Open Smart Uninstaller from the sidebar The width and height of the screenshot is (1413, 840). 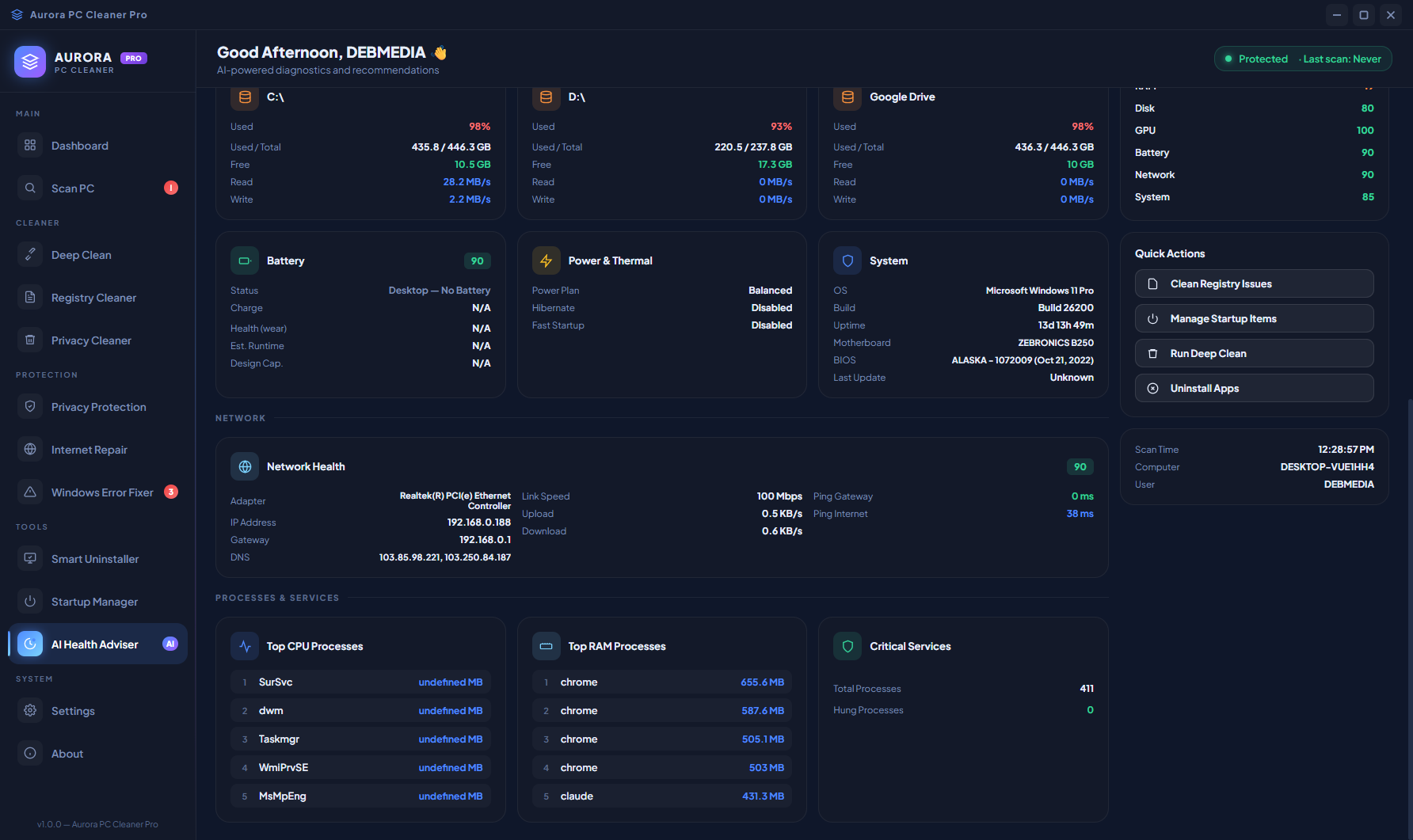click(x=98, y=559)
